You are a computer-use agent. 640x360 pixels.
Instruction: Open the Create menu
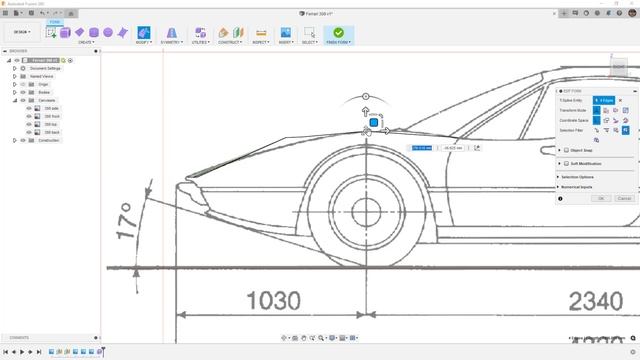tap(86, 42)
